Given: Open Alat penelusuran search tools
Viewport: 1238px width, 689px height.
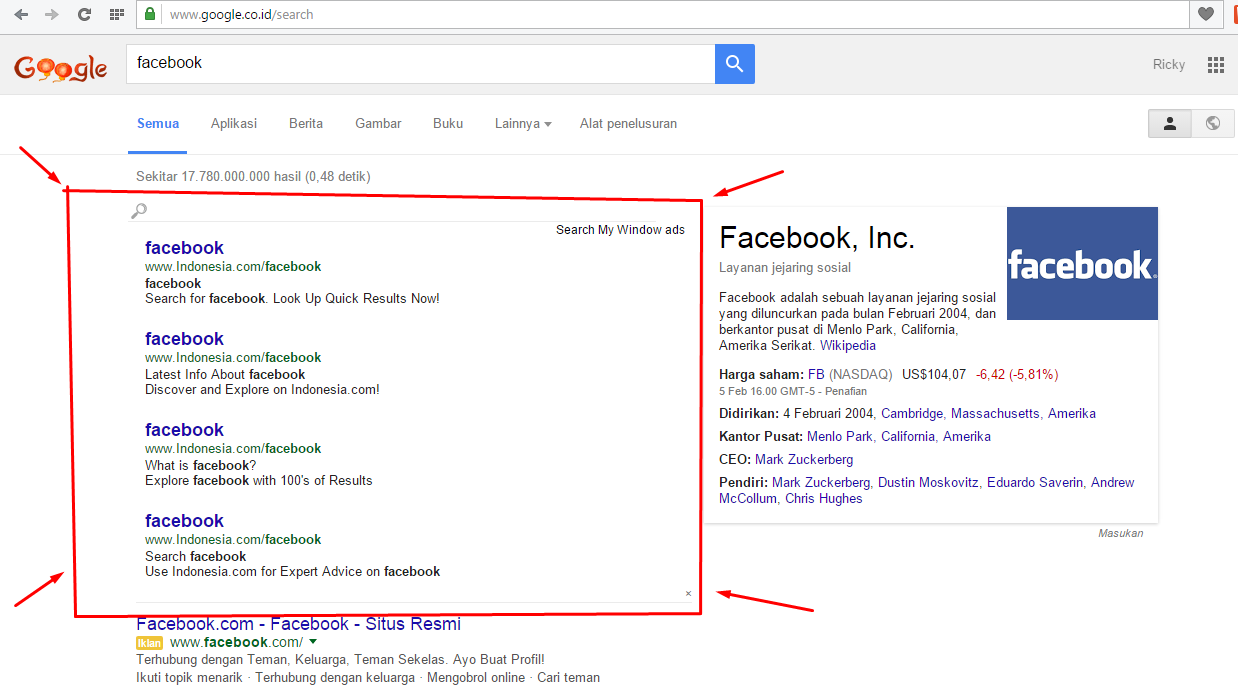Looking at the screenshot, I should [x=628, y=124].
